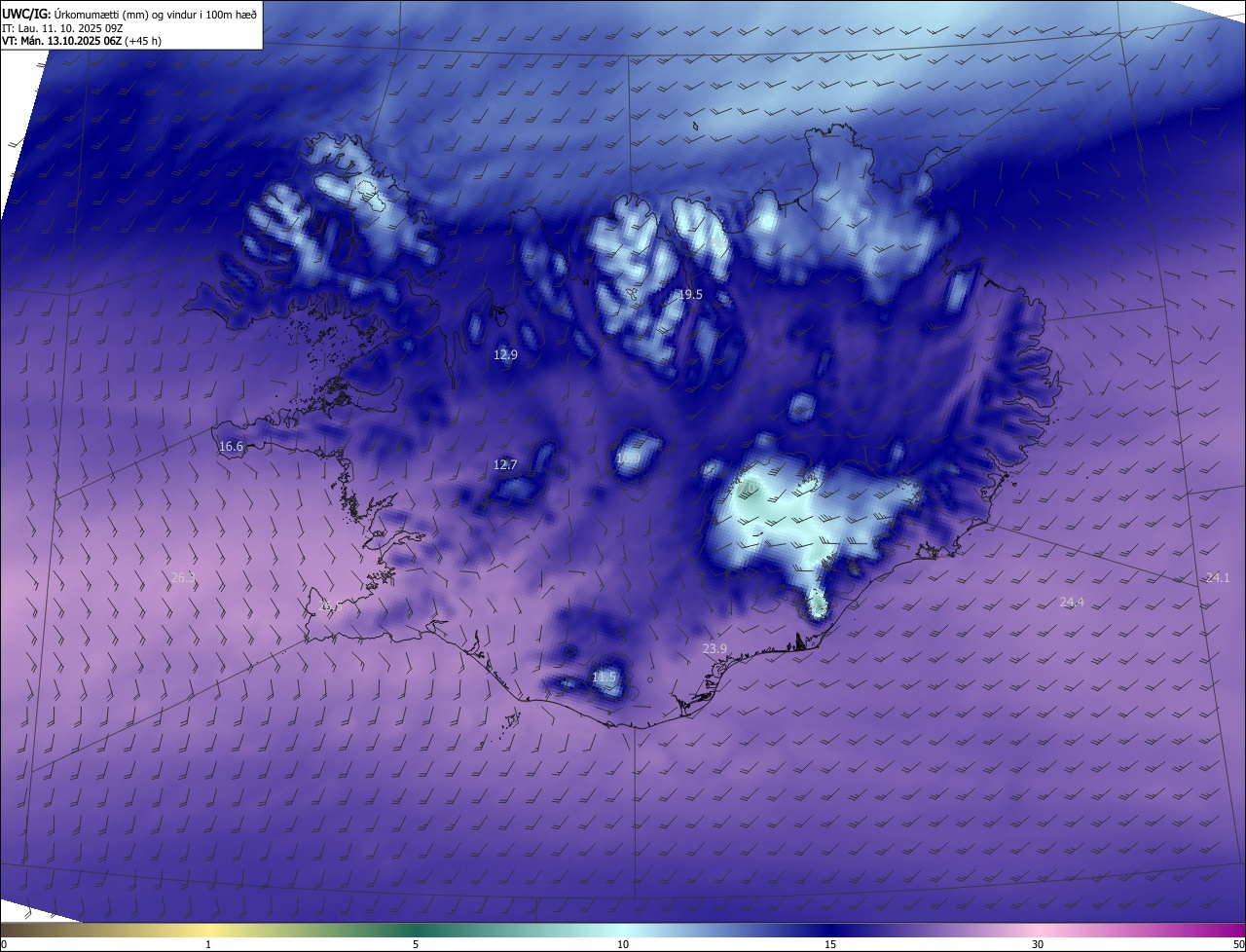Click the colorbar tick labeled 1

click(x=208, y=944)
